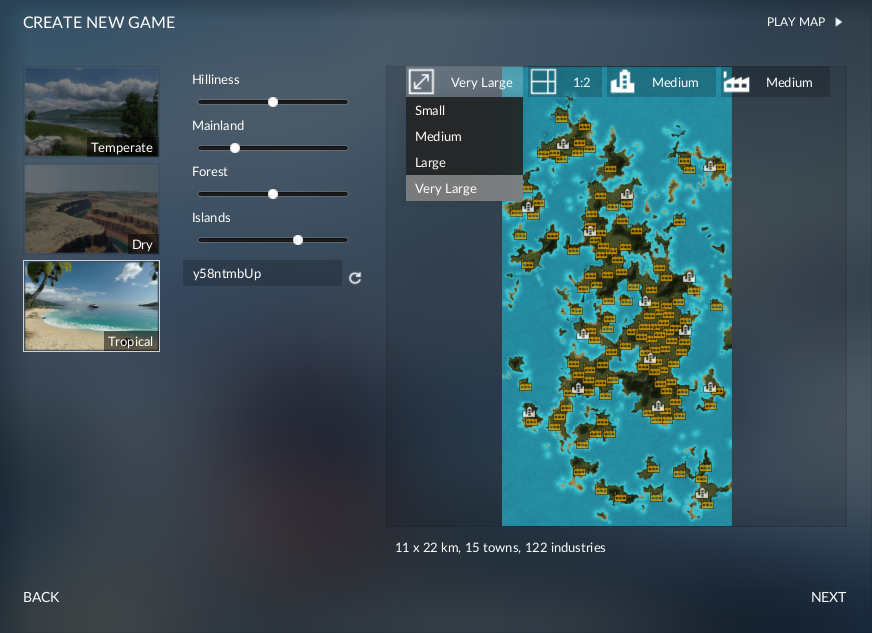The height and width of the screenshot is (633, 872).
Task: Click the industry density factory icon
Action: coord(736,82)
